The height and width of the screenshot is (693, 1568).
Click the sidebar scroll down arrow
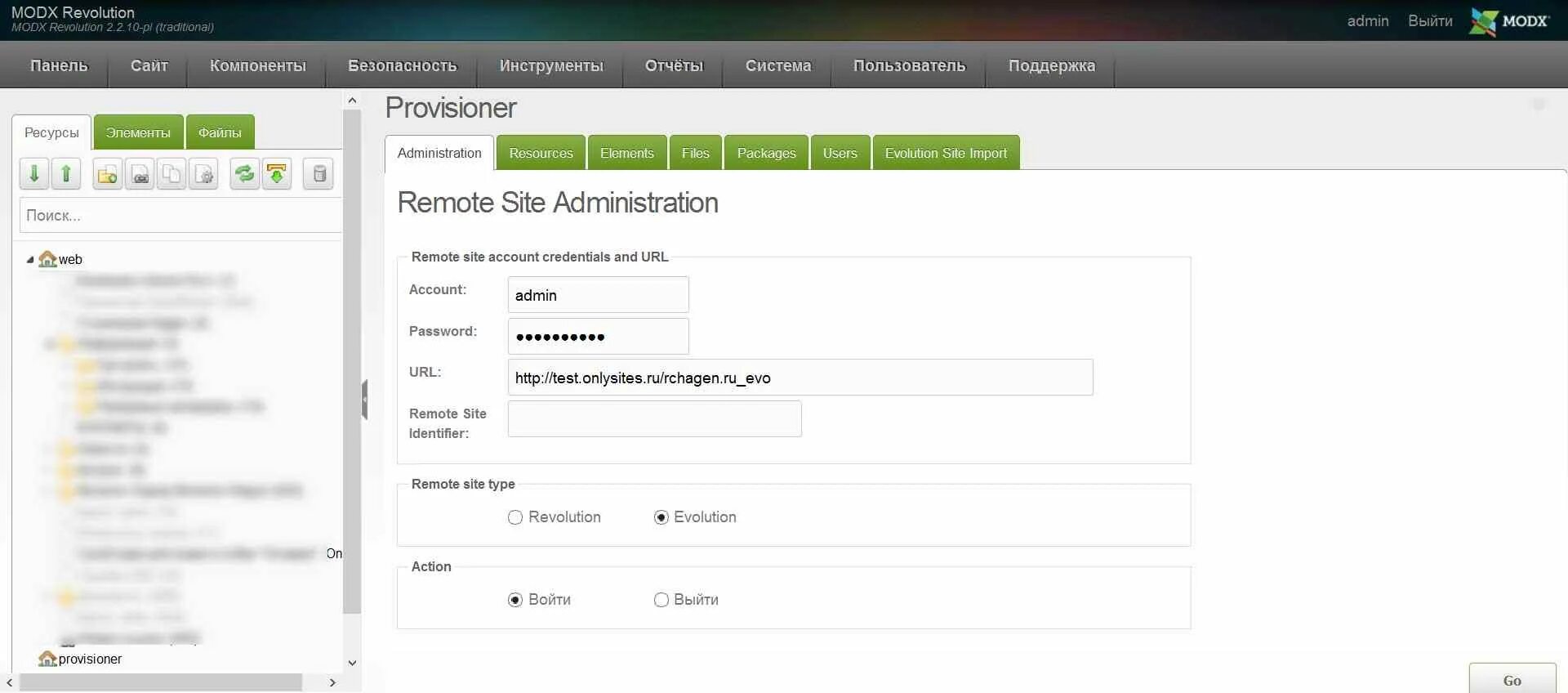click(x=352, y=663)
